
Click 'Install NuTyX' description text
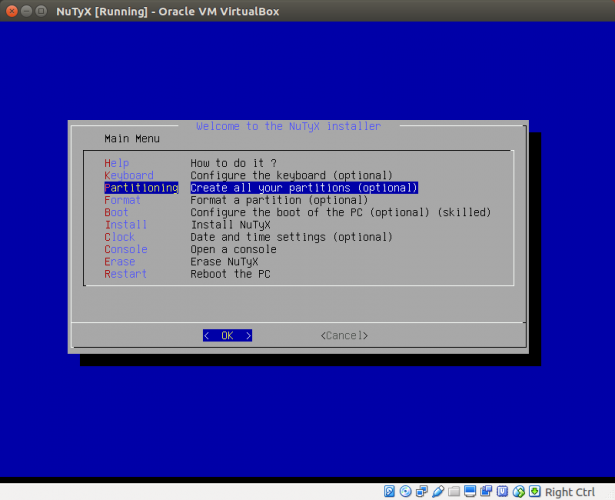231,225
